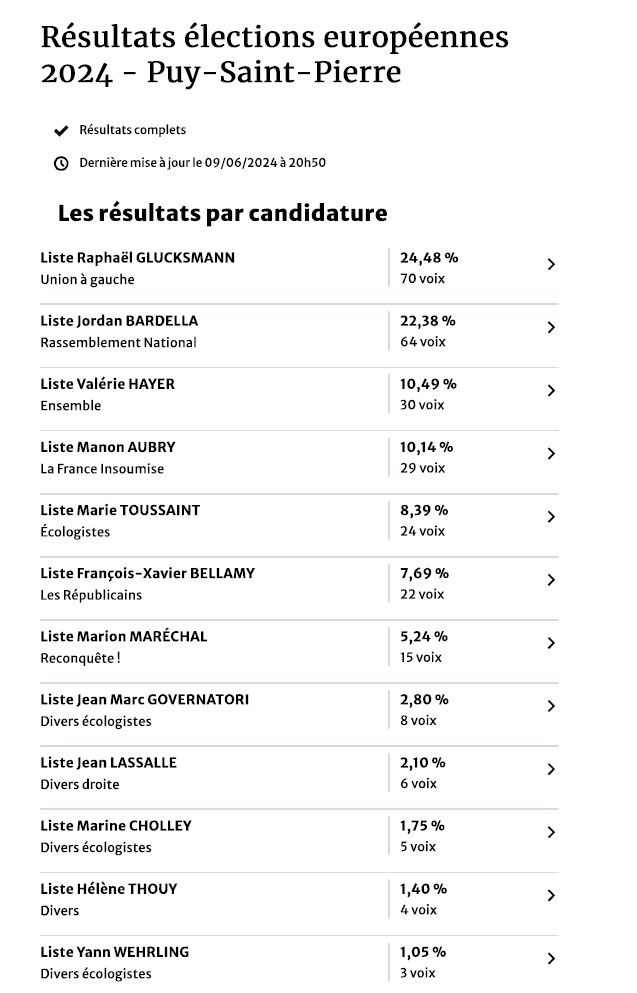Image resolution: width=637 pixels, height=993 pixels.
Task: Open Yann WEHRLING details chevron
Action: point(551,958)
